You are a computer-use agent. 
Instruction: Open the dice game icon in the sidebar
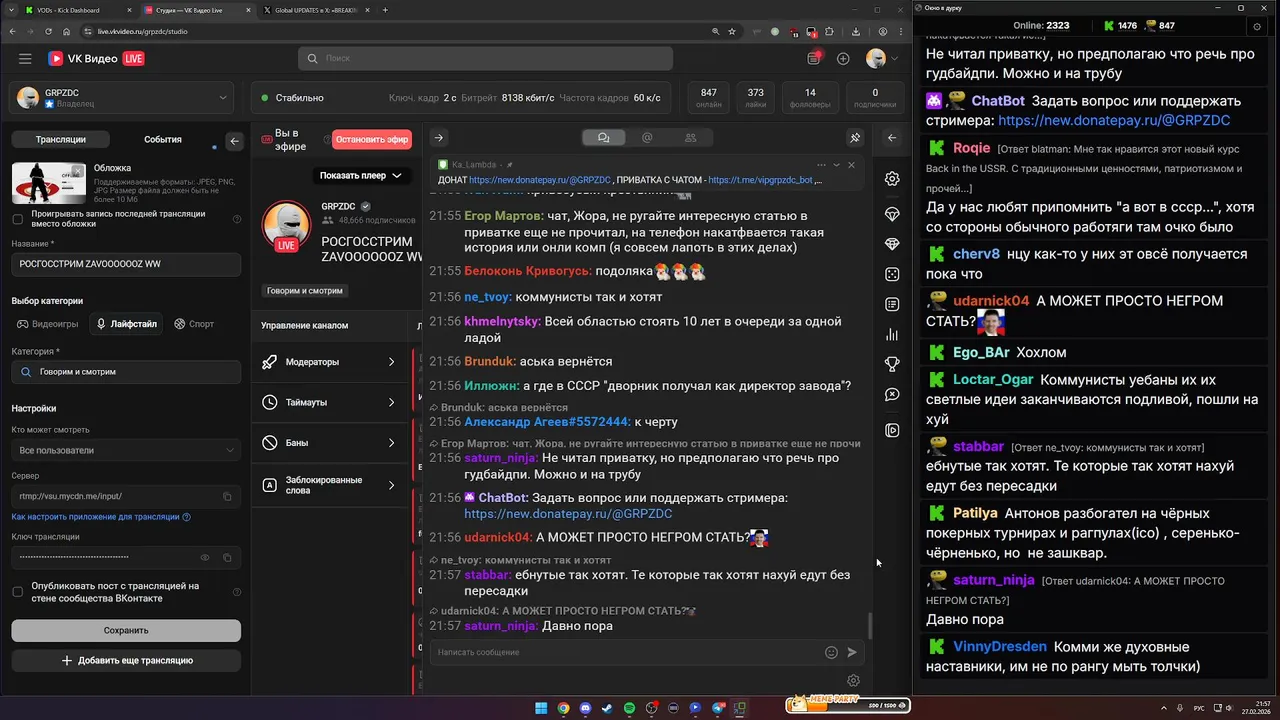pos(892,274)
